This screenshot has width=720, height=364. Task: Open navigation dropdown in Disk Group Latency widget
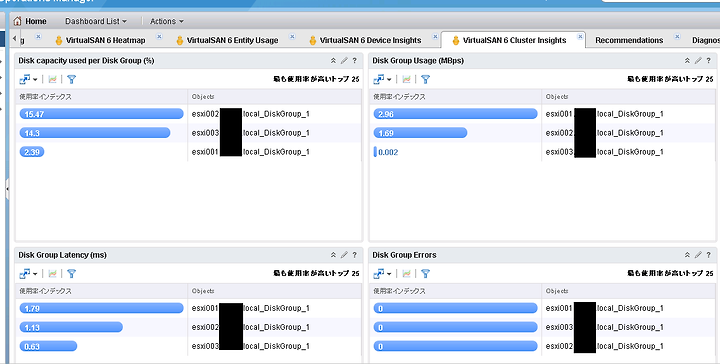tap(28, 274)
